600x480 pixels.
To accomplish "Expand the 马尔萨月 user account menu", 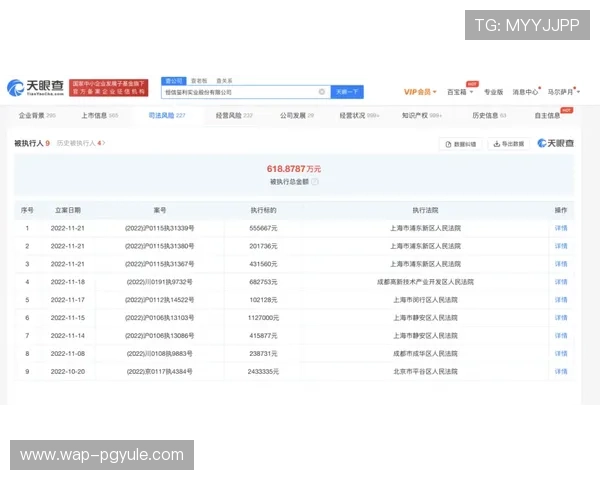I will point(564,92).
